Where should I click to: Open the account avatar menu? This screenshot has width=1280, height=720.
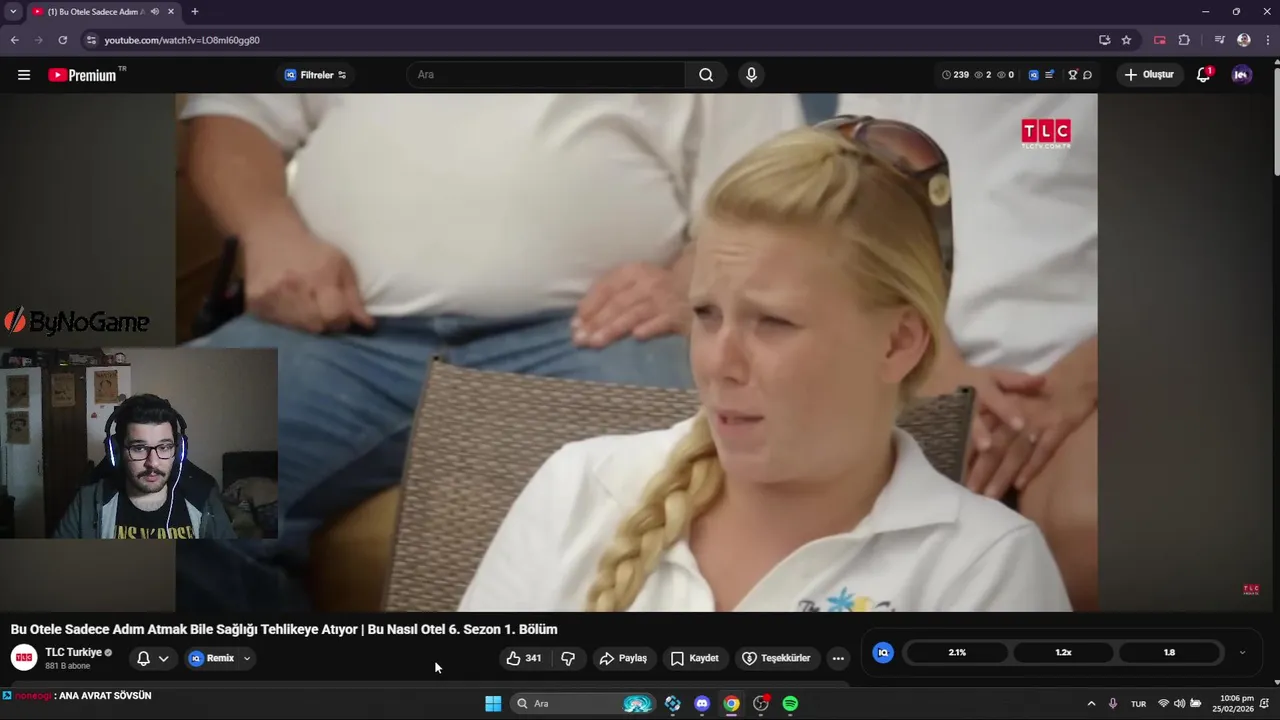point(1241,75)
